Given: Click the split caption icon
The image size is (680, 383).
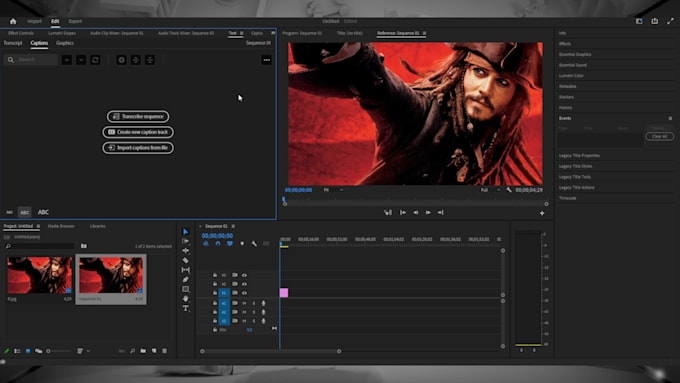Looking at the screenshot, I should (136, 60).
